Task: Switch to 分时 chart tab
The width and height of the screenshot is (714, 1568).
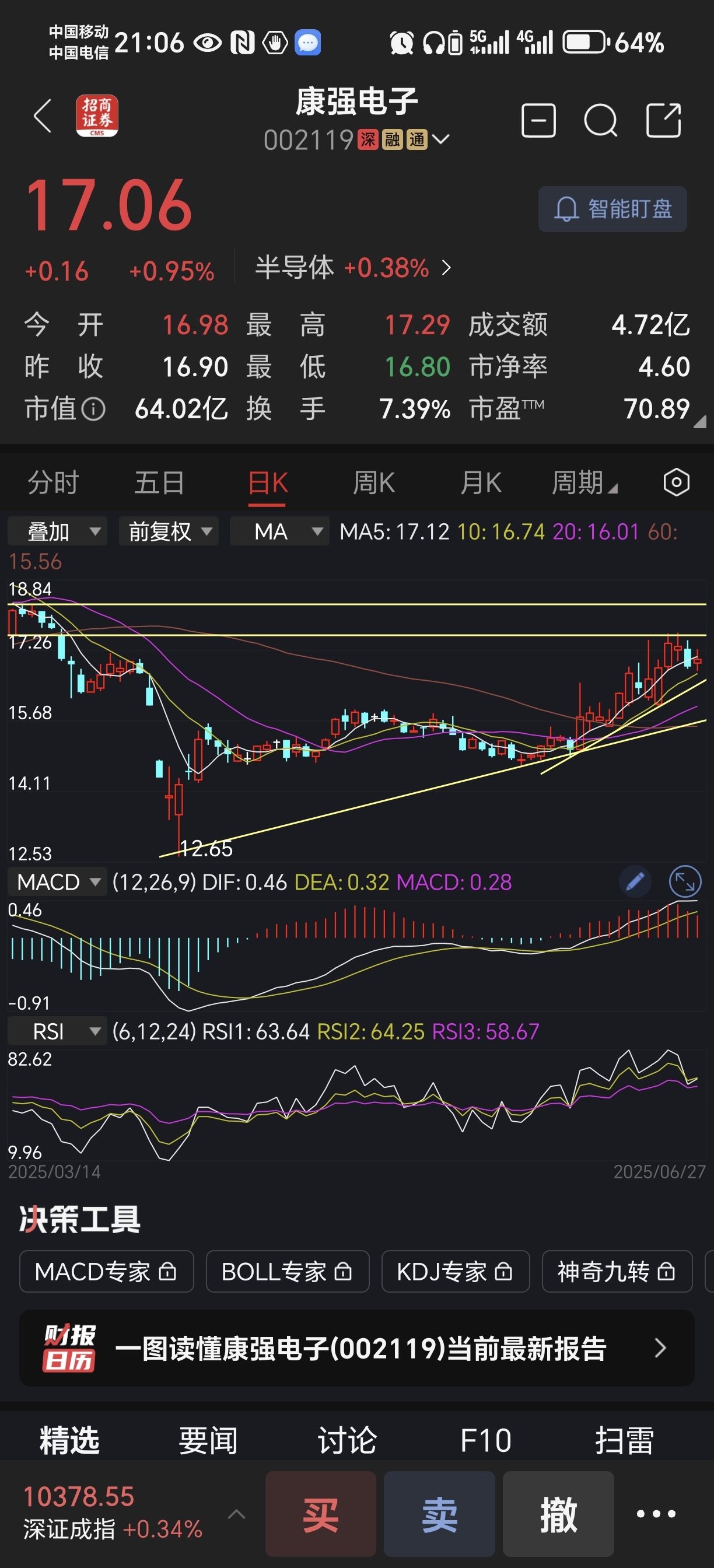Action: [x=54, y=482]
